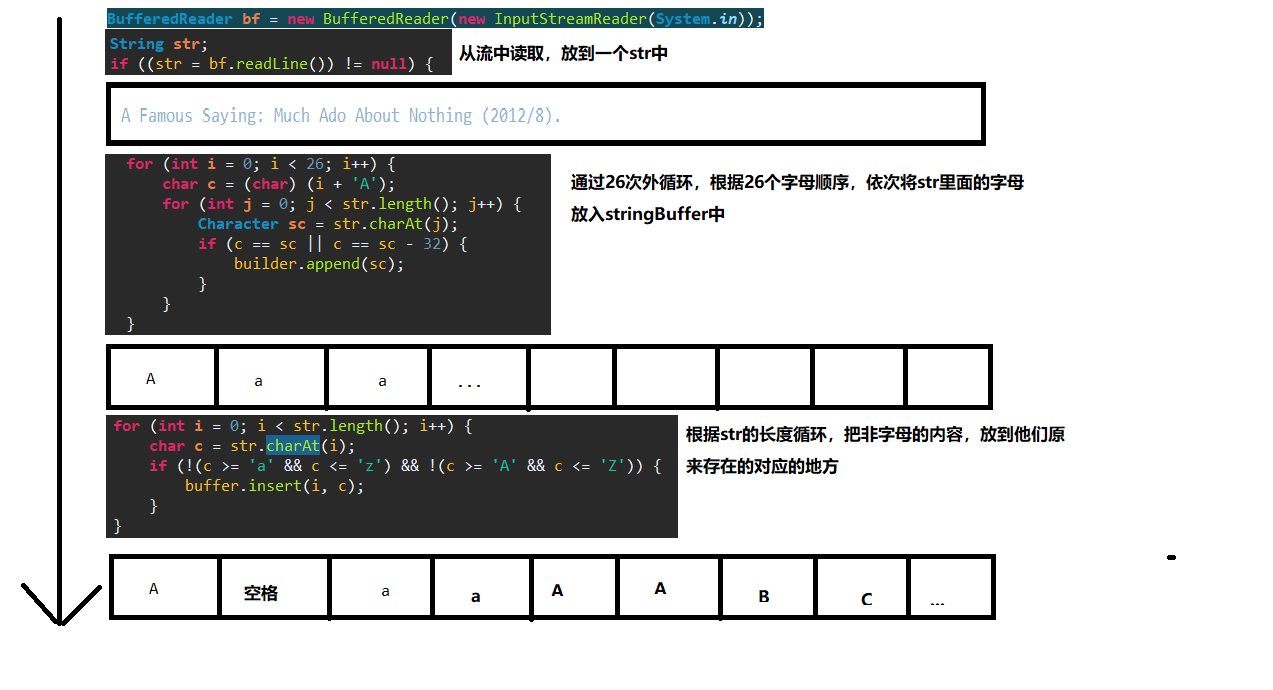Click the highlighted BufferedReader declaration line
The width and height of the screenshot is (1273, 690).
pos(435,19)
